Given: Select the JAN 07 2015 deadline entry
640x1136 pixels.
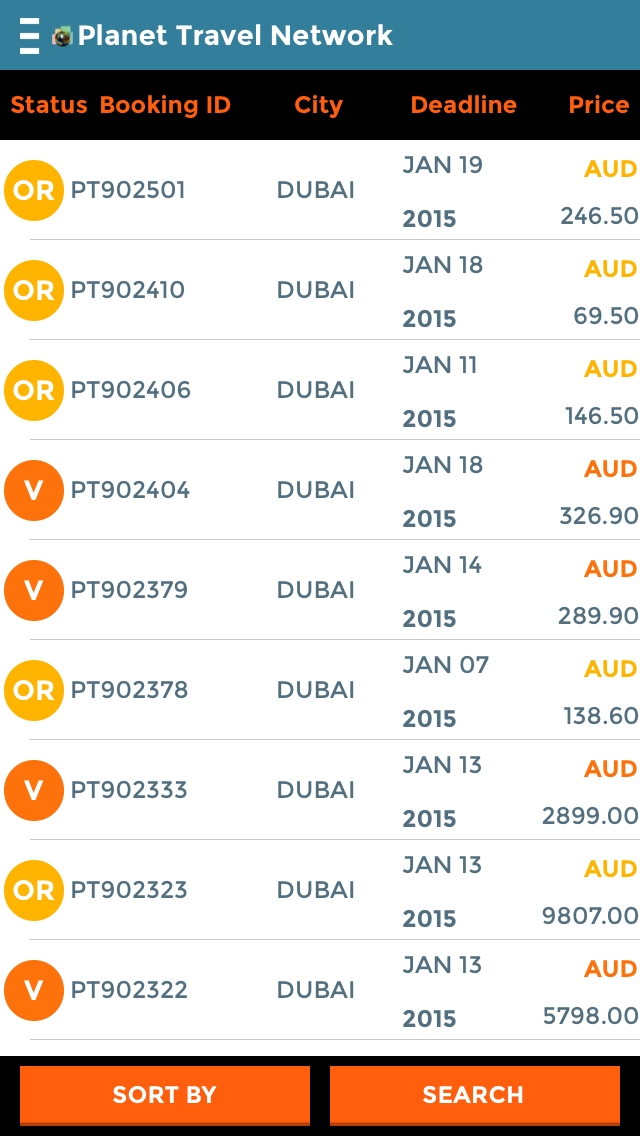Looking at the screenshot, I should [x=445, y=690].
